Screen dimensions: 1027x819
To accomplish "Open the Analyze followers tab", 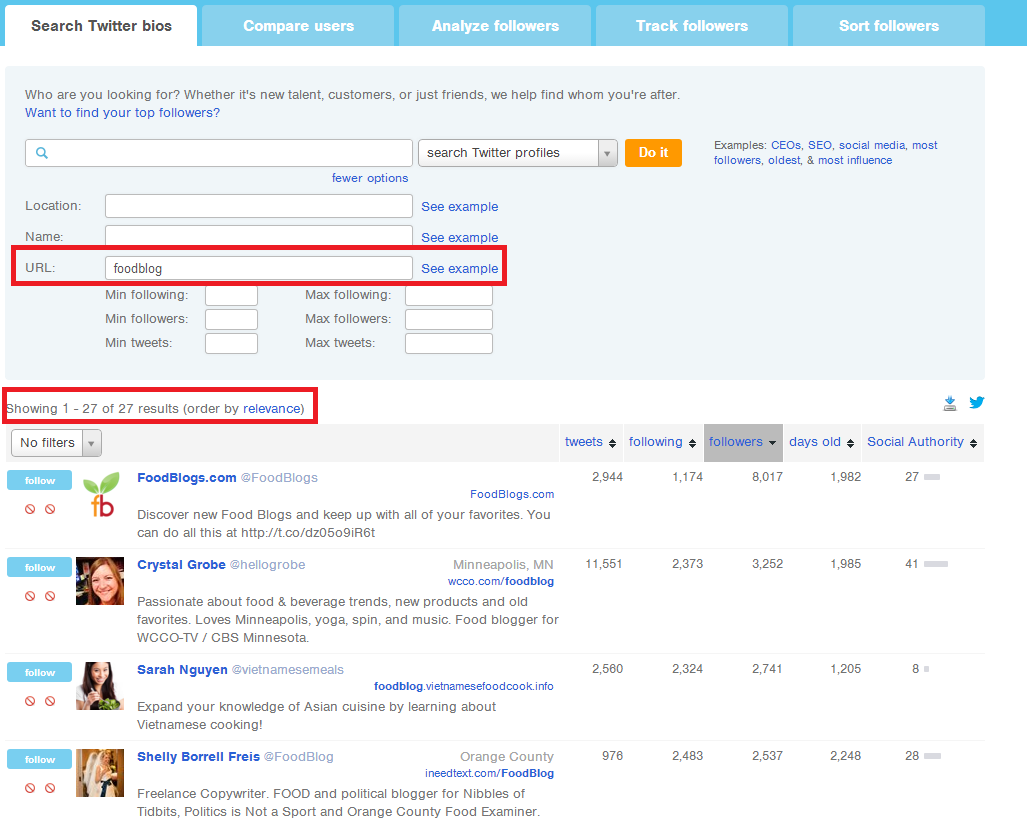I will pos(495,26).
